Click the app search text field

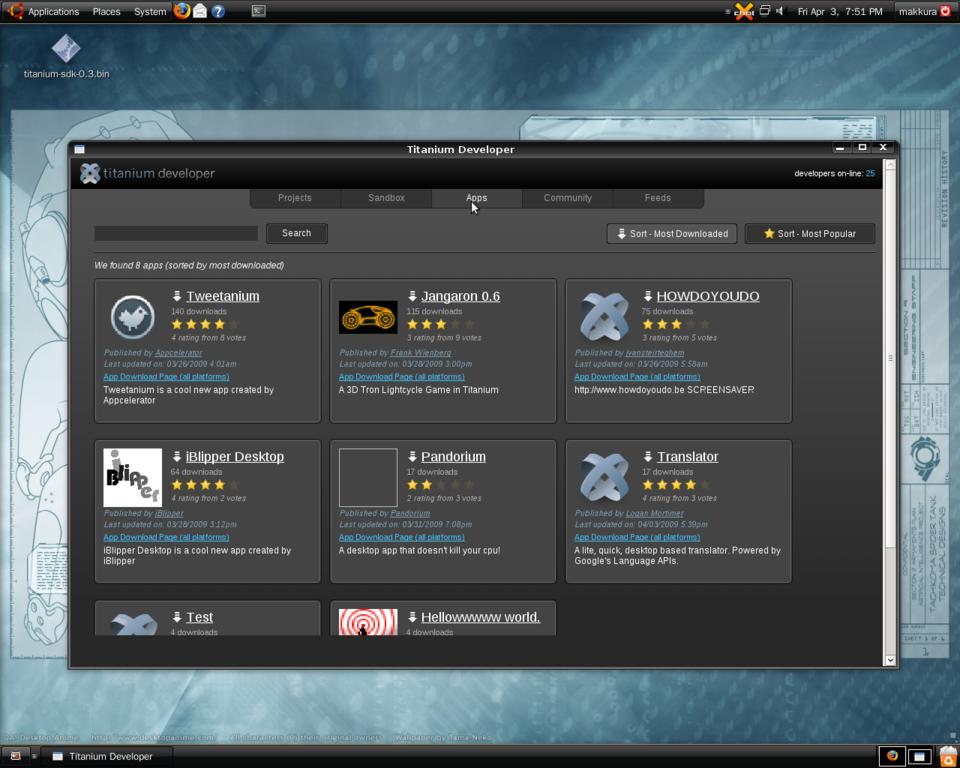pos(176,233)
